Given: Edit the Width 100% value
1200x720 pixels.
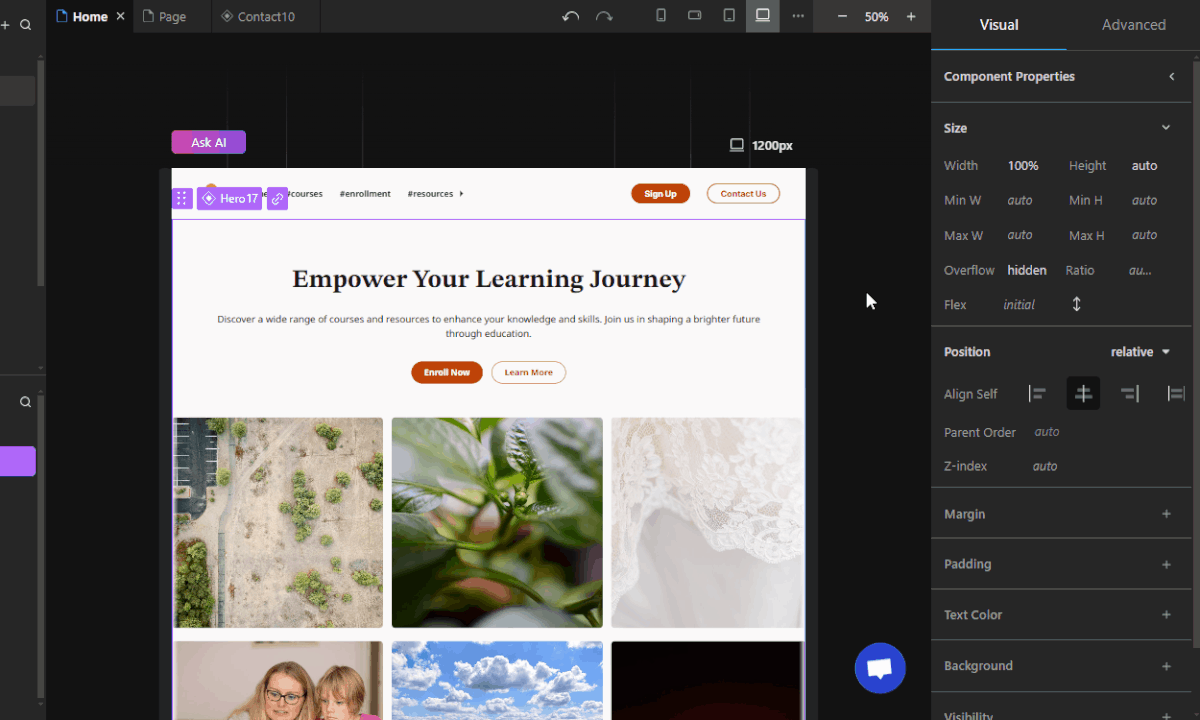Looking at the screenshot, I should 1023,166.
